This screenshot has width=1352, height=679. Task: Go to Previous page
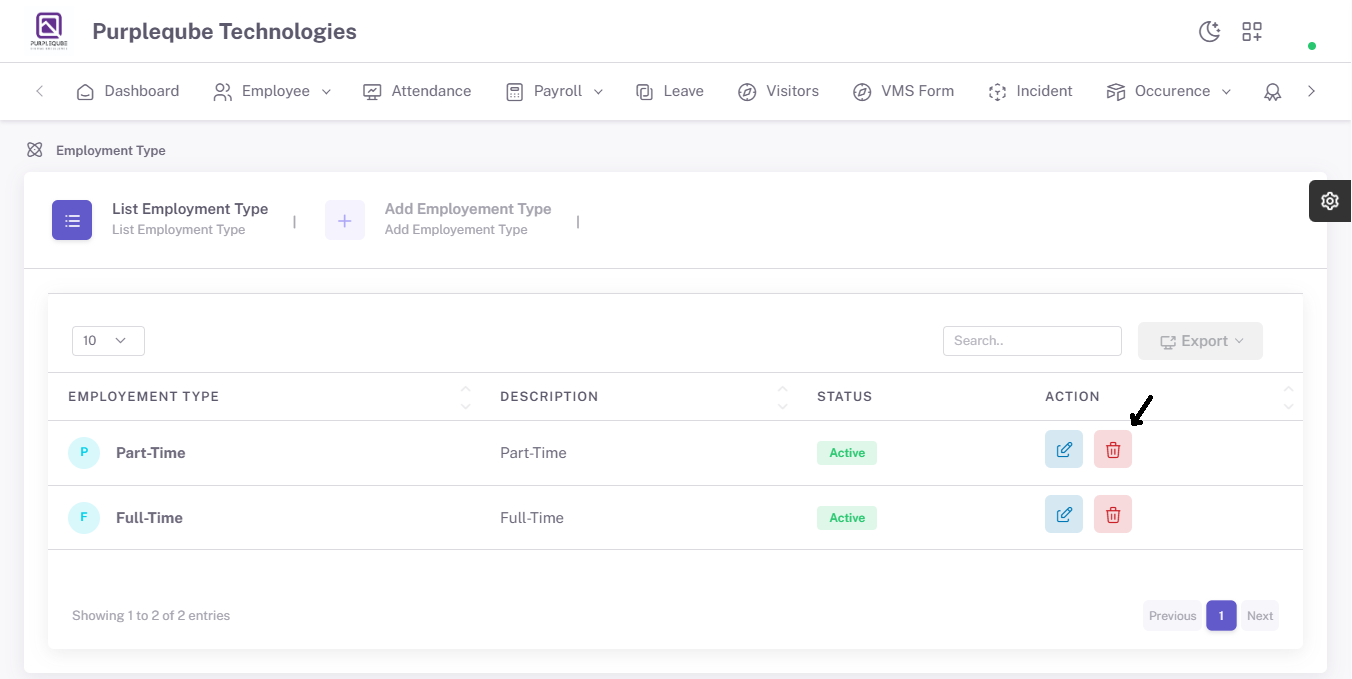[1172, 616]
